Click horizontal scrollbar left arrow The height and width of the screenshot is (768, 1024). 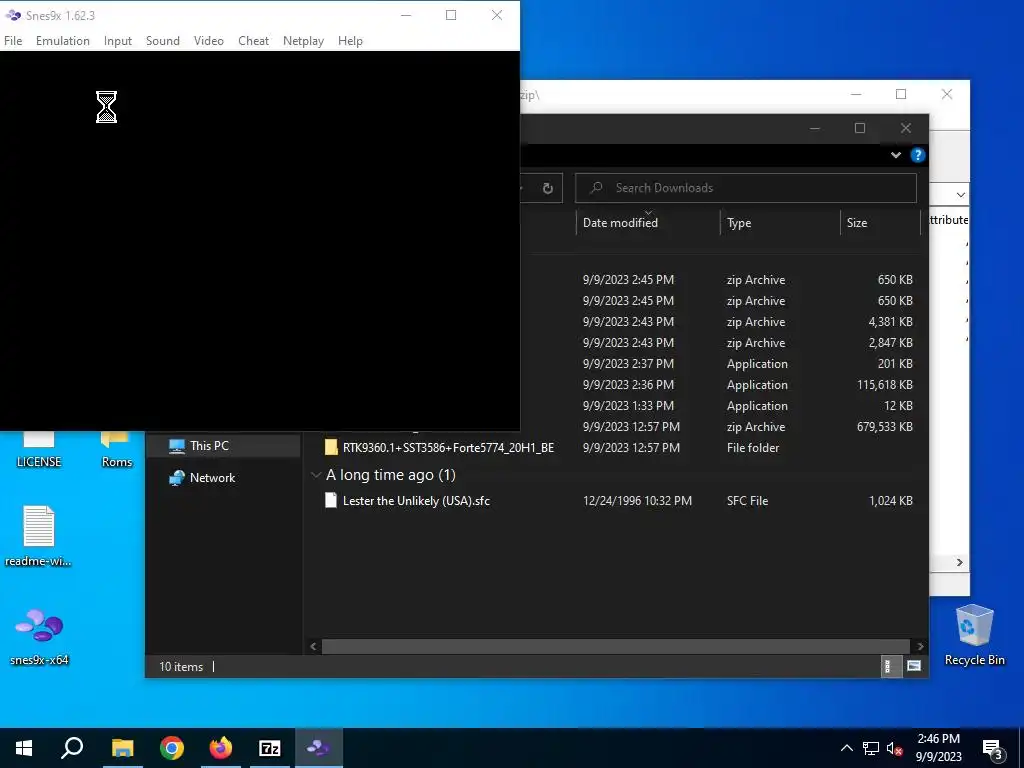pos(313,646)
